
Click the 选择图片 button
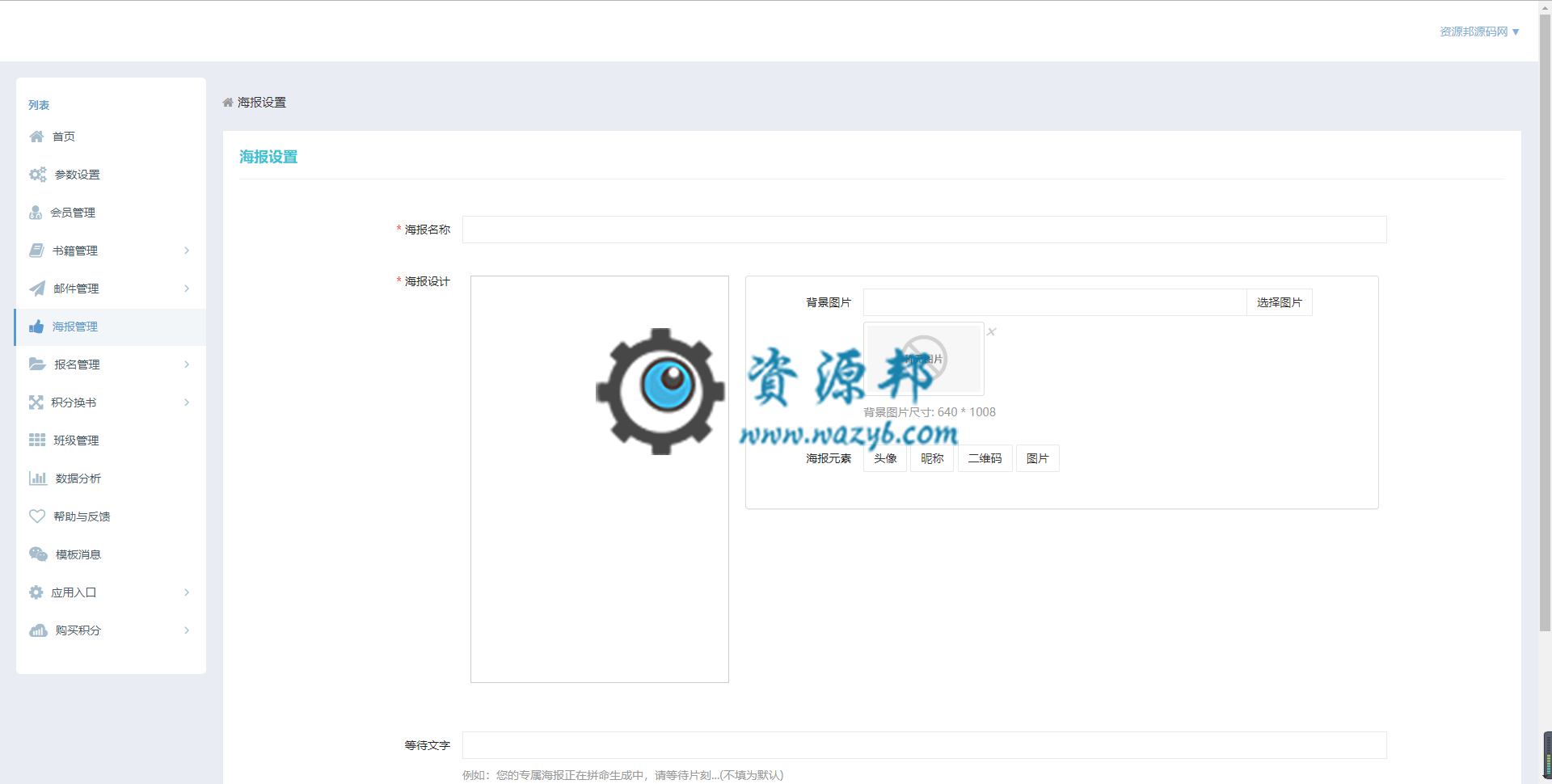click(1280, 301)
